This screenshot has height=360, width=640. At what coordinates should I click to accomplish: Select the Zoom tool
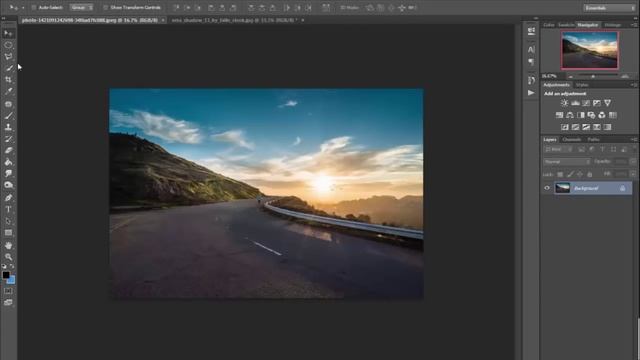tap(8, 257)
